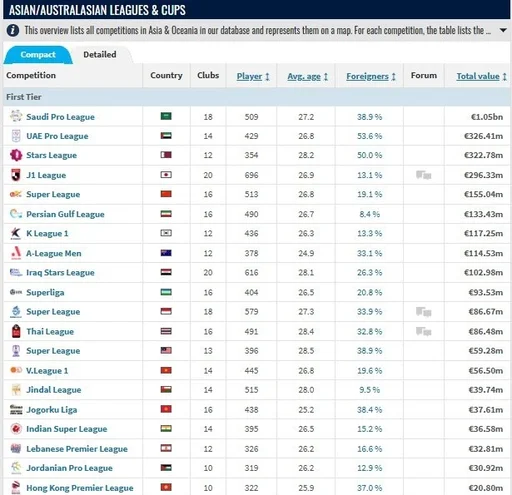Open the Persian Gulf League link
The image size is (512, 495).
[x=65, y=214]
